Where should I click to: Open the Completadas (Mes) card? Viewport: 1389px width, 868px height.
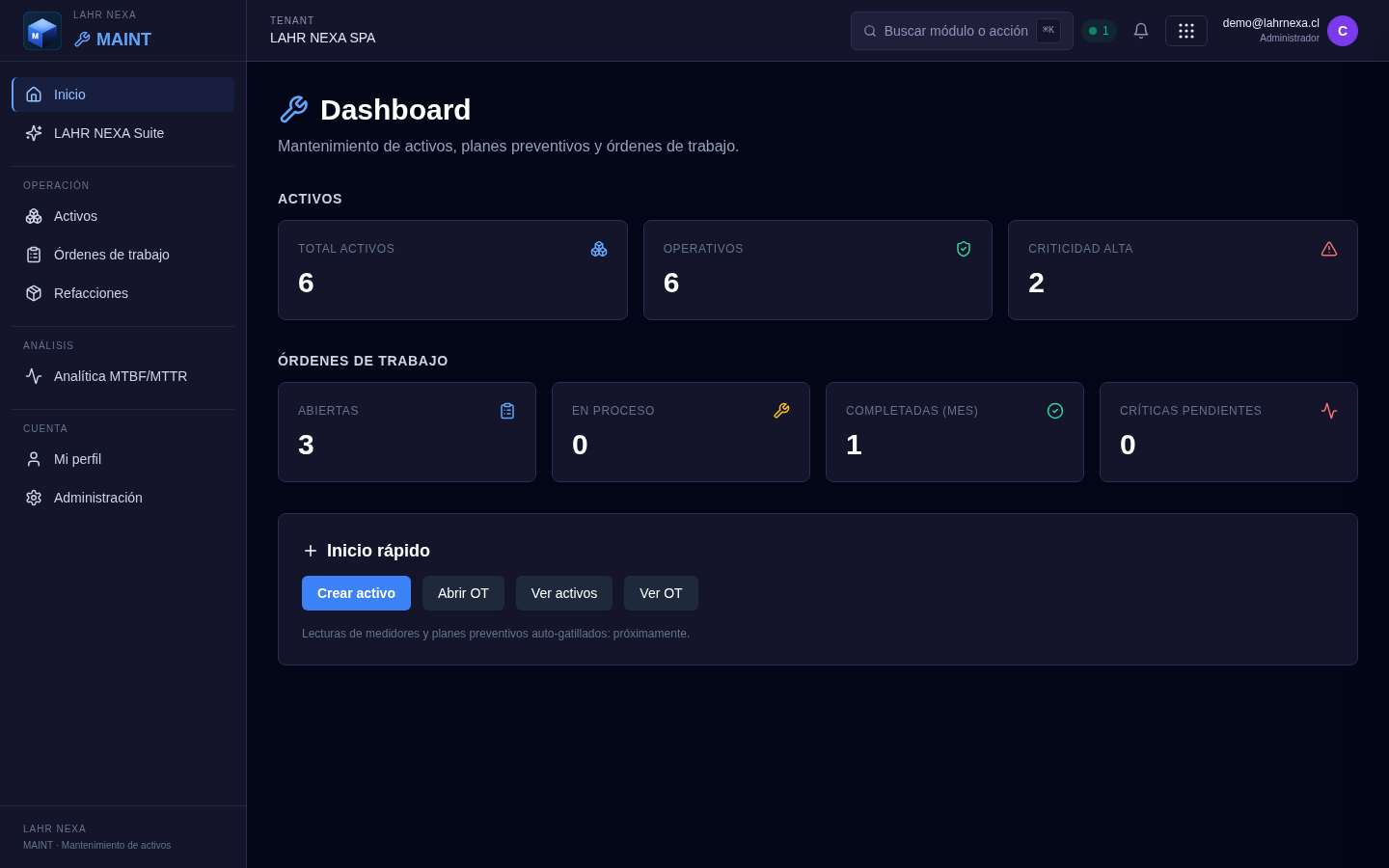(x=955, y=432)
